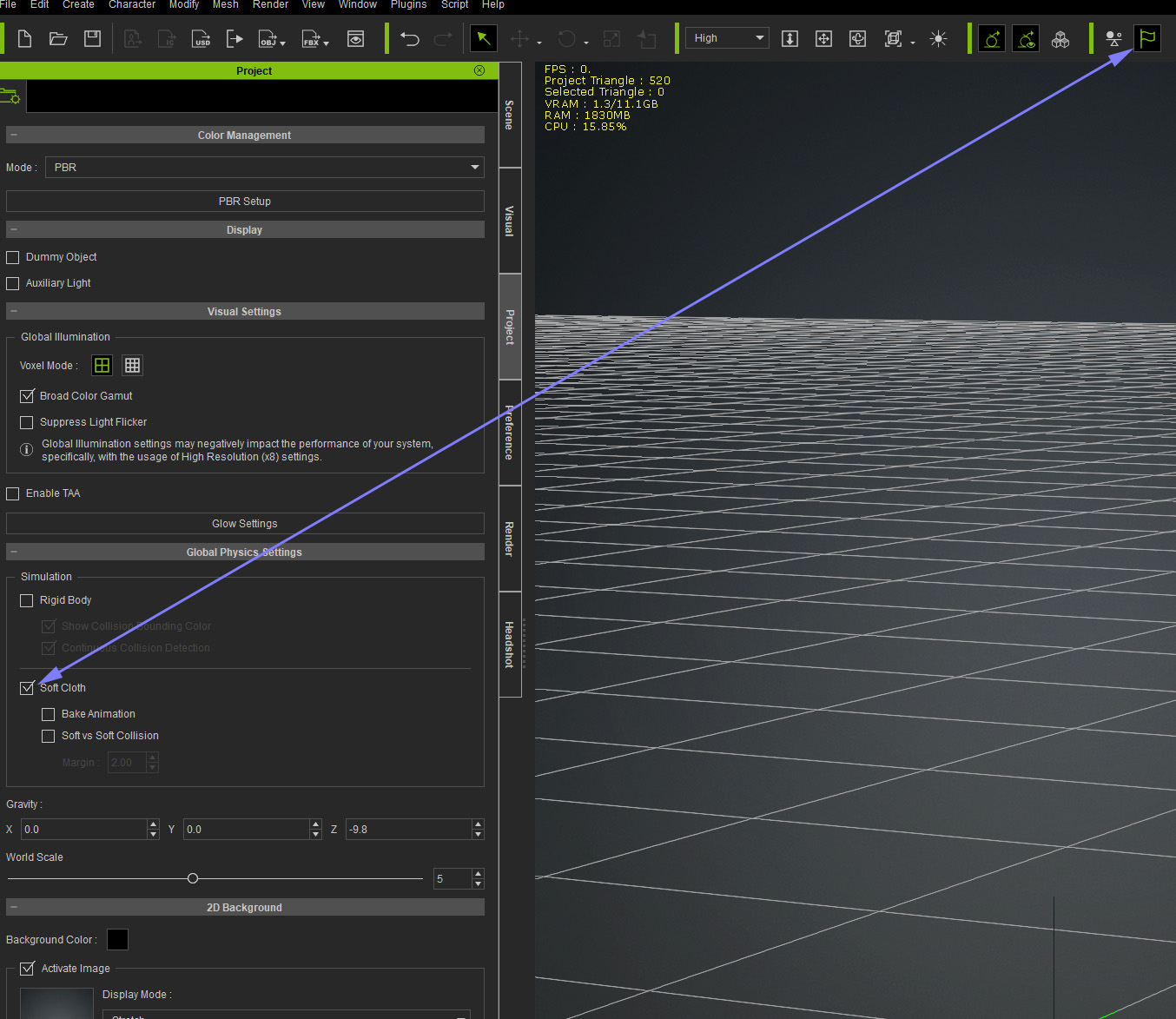Viewport: 1176px width, 1019px height.
Task: Collapse the Display section
Action: 14,229
